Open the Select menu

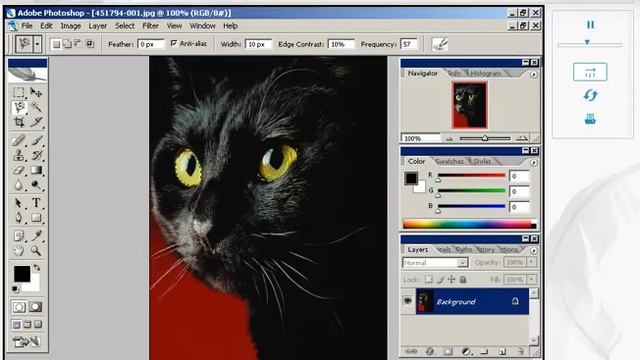tap(124, 26)
